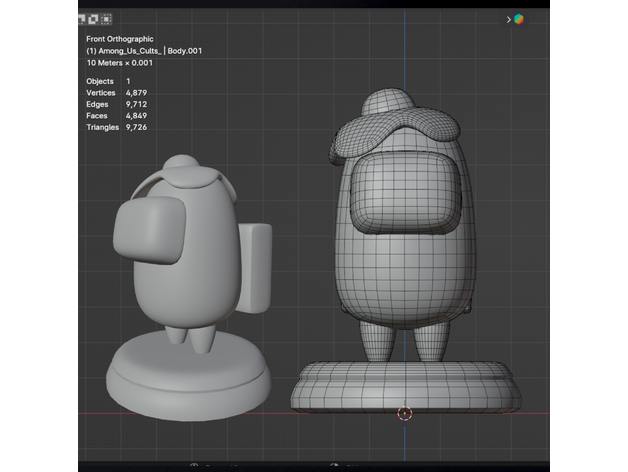Expand the chevron arrow beside the colored sphere
The image size is (628, 472).
click(508, 19)
